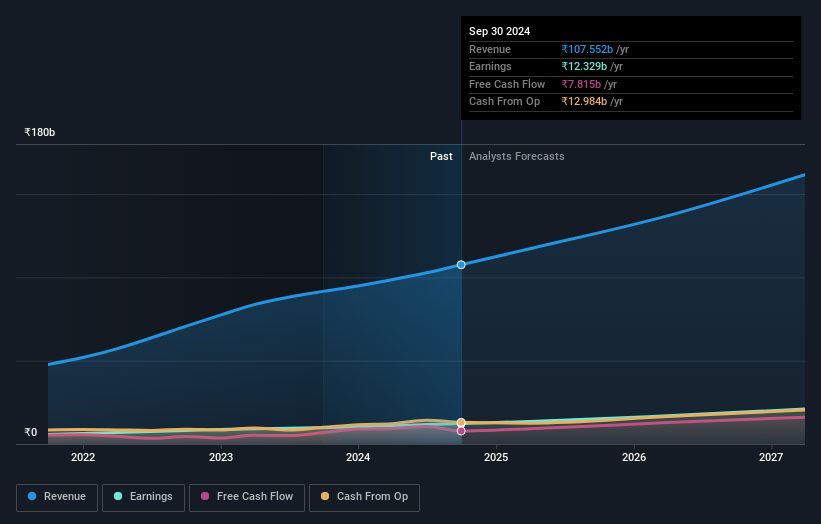Viewport: 821px width, 524px height.
Task: Click the ₹180b y-axis label
Action: (40, 132)
